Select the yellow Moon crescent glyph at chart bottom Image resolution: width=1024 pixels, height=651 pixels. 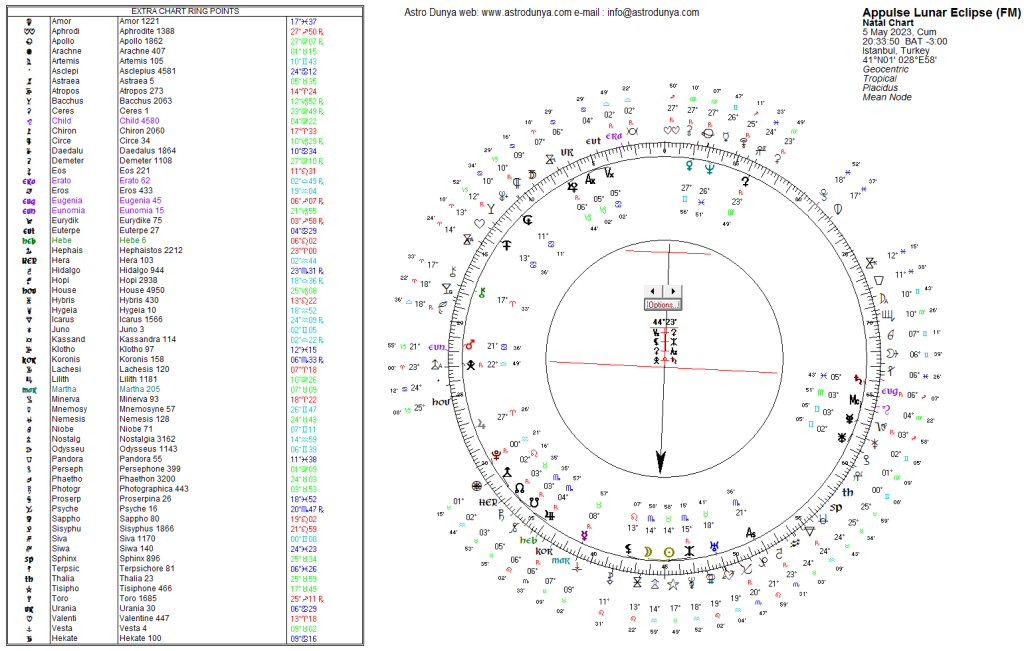point(648,552)
